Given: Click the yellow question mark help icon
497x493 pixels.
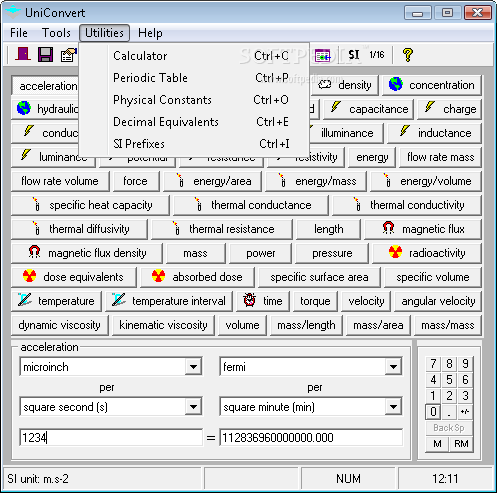Looking at the screenshot, I should 407,55.
